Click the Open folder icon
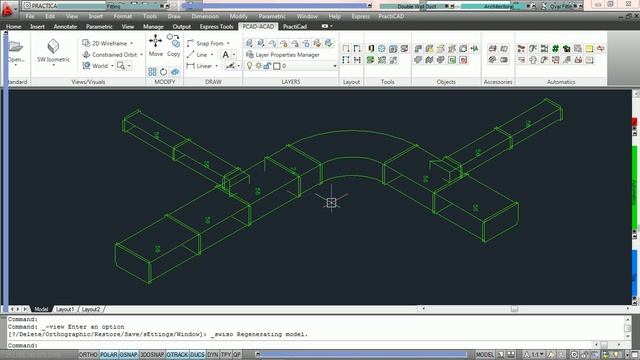The width and height of the screenshot is (640, 360). [16, 46]
